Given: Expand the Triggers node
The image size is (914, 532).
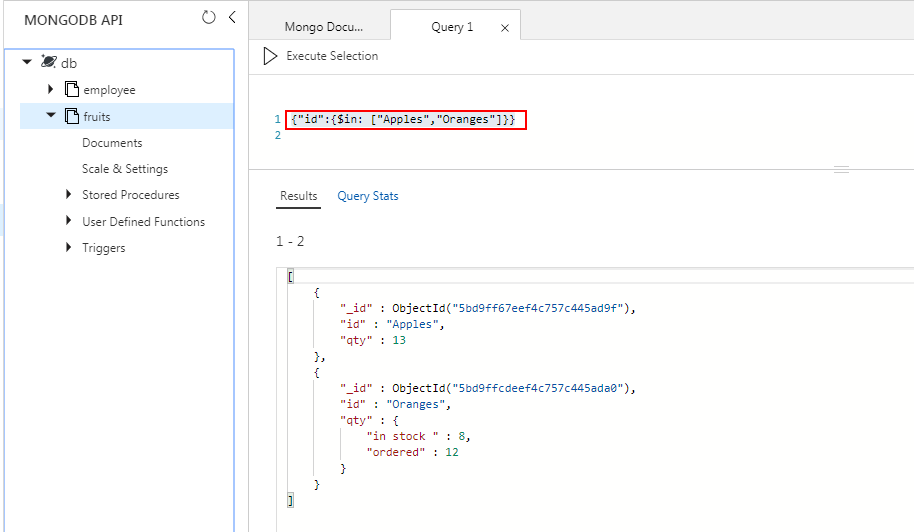Looking at the screenshot, I should click(x=69, y=247).
